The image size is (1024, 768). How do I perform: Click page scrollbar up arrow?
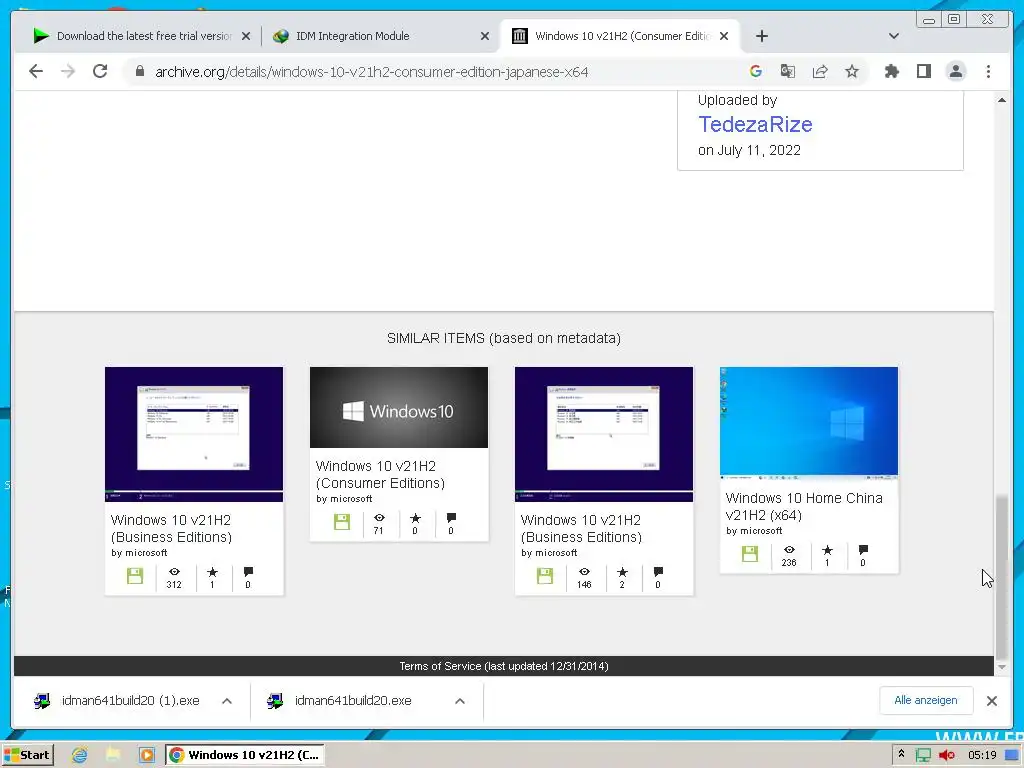tap(1002, 100)
